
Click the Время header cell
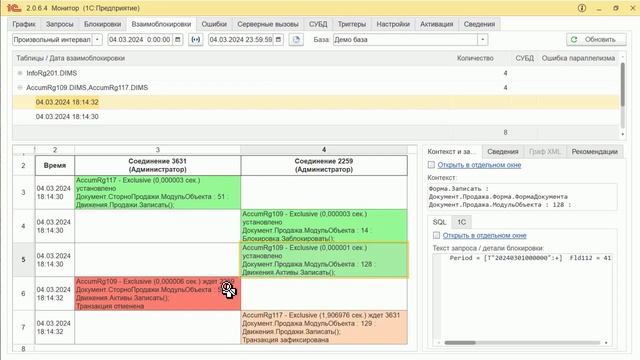[x=55, y=165]
